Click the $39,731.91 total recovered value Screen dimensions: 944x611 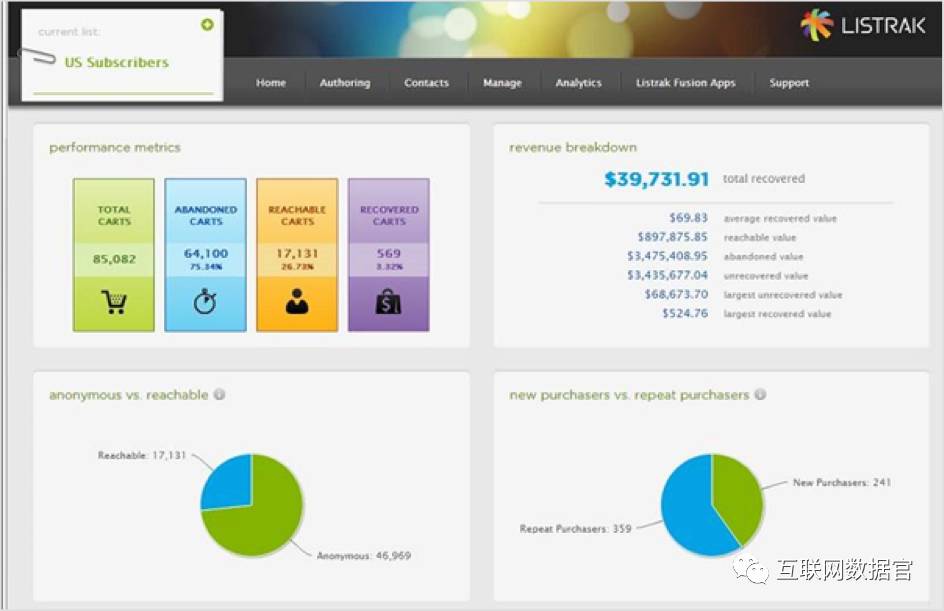coord(657,179)
